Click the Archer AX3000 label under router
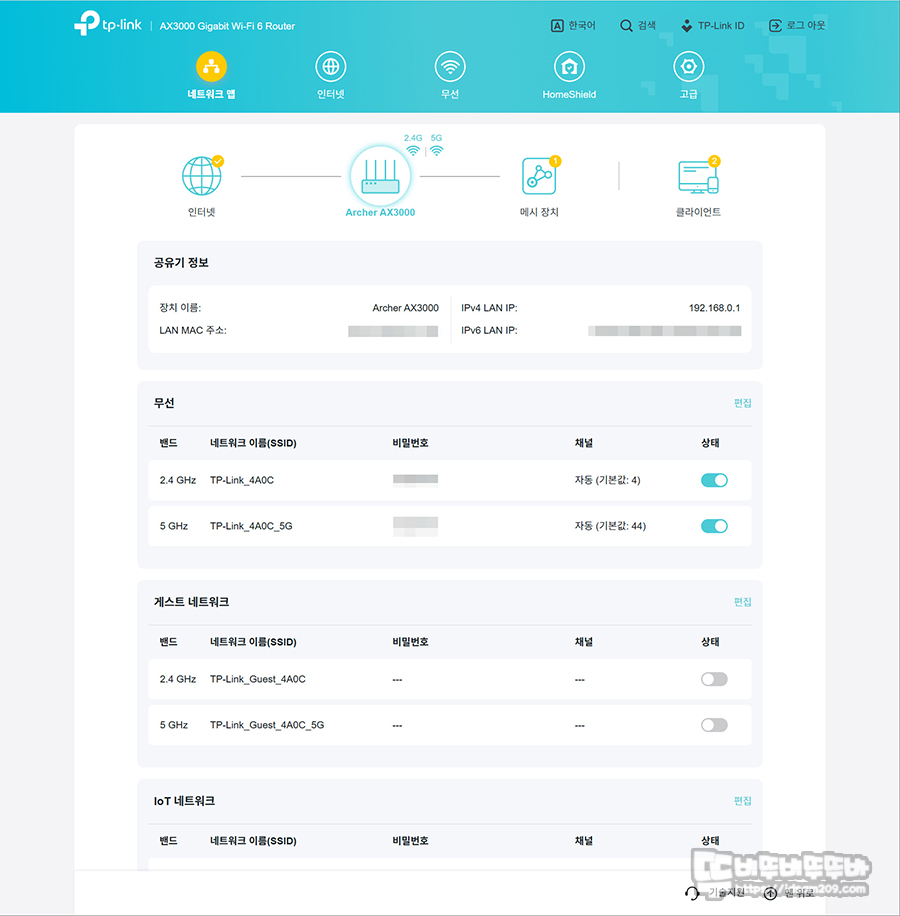 tap(380, 213)
